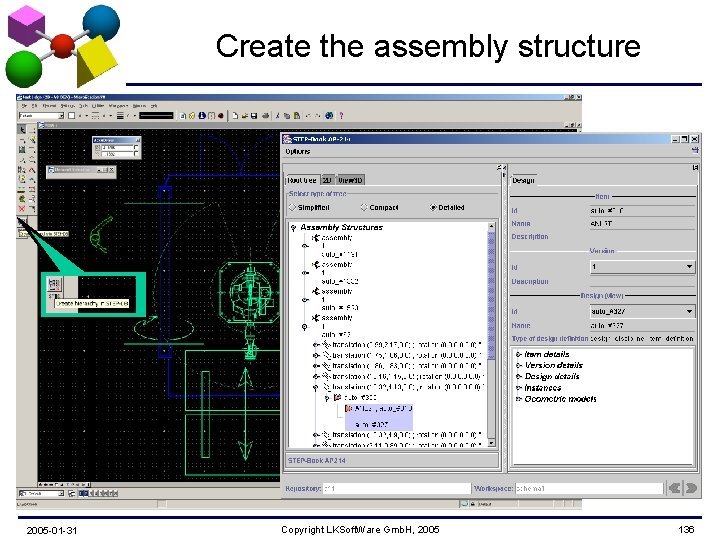Select the highlighted tree item ending in #327

[x=379, y=416]
